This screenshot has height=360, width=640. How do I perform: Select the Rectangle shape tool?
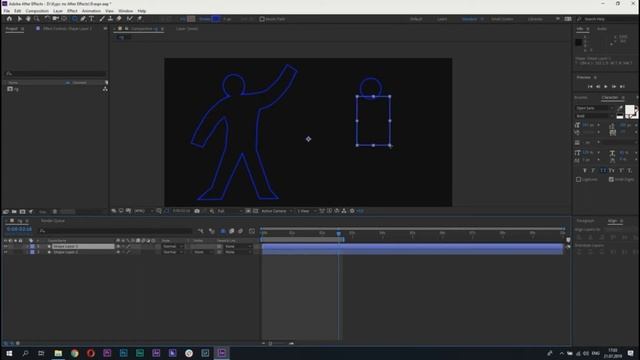pos(75,19)
